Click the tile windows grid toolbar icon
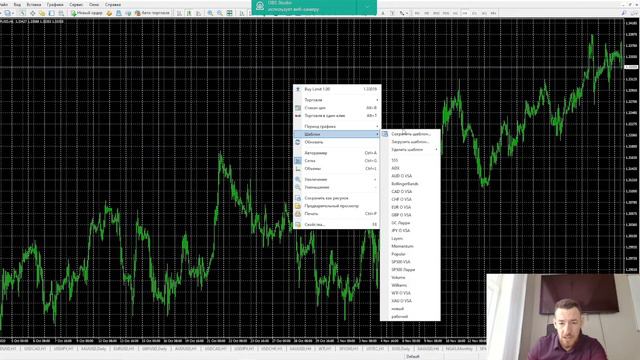The height and width of the screenshot is (360, 640). 230,13
